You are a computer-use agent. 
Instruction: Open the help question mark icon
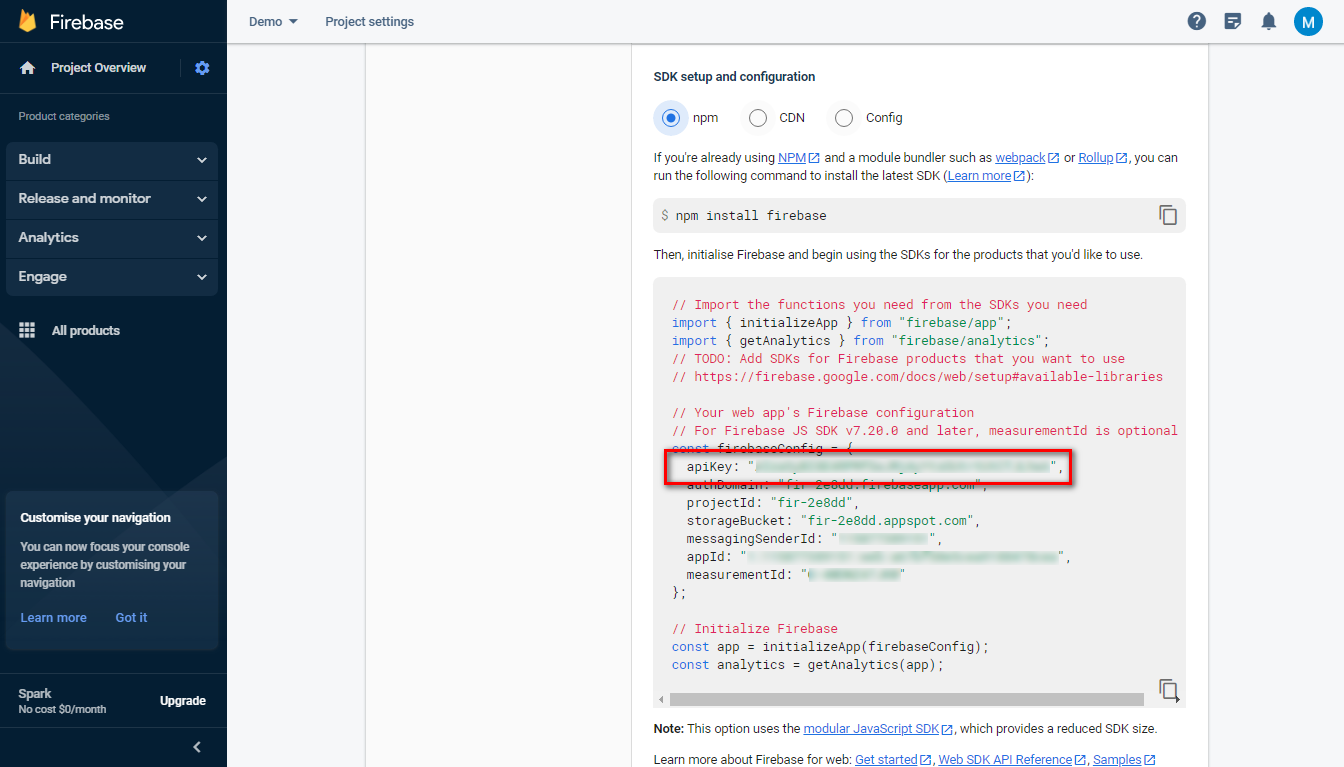click(1196, 21)
